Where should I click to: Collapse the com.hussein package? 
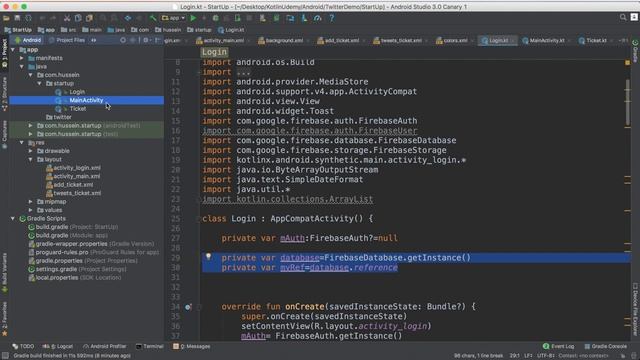(31, 75)
